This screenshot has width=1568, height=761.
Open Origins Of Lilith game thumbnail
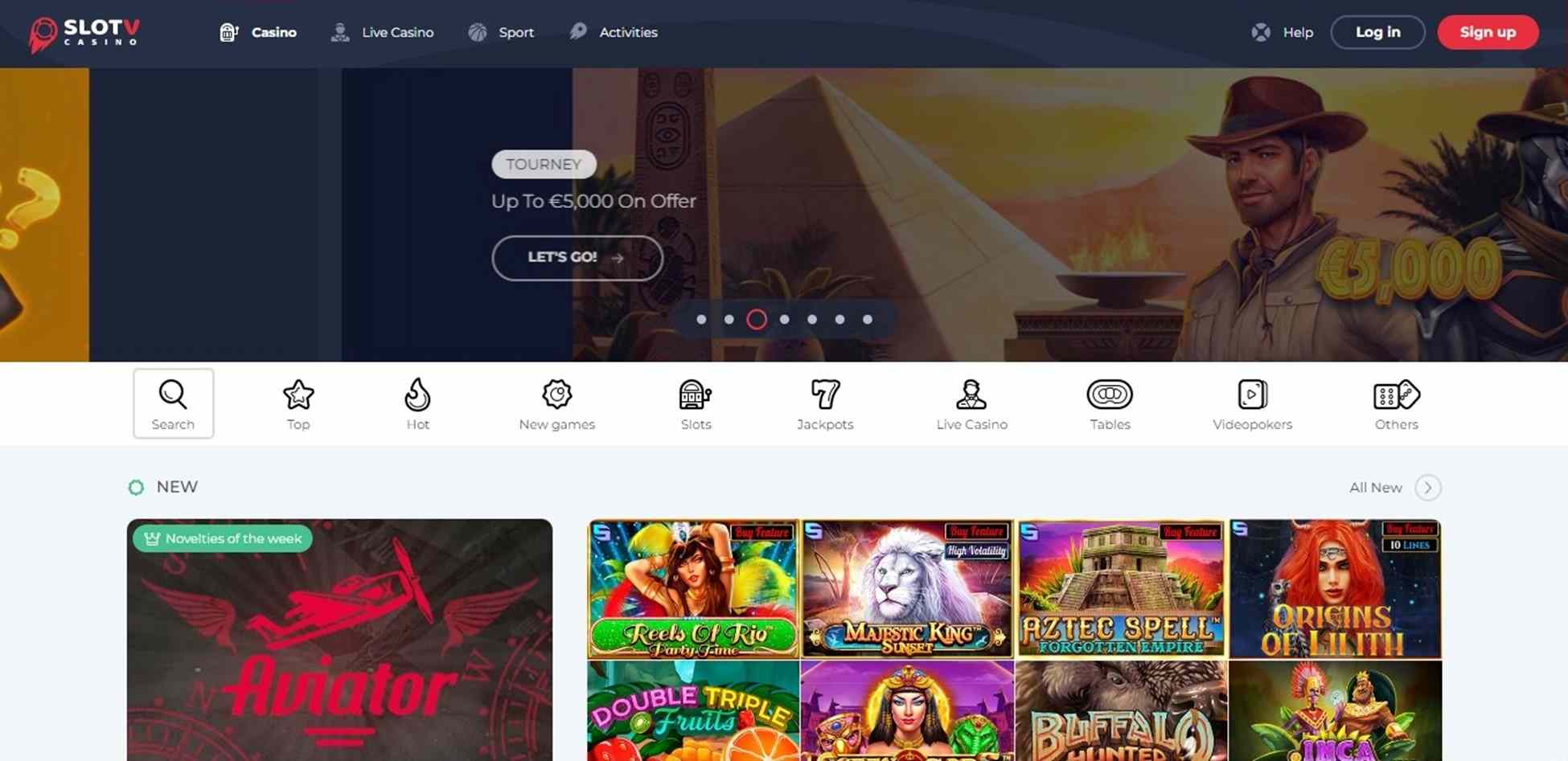1335,589
